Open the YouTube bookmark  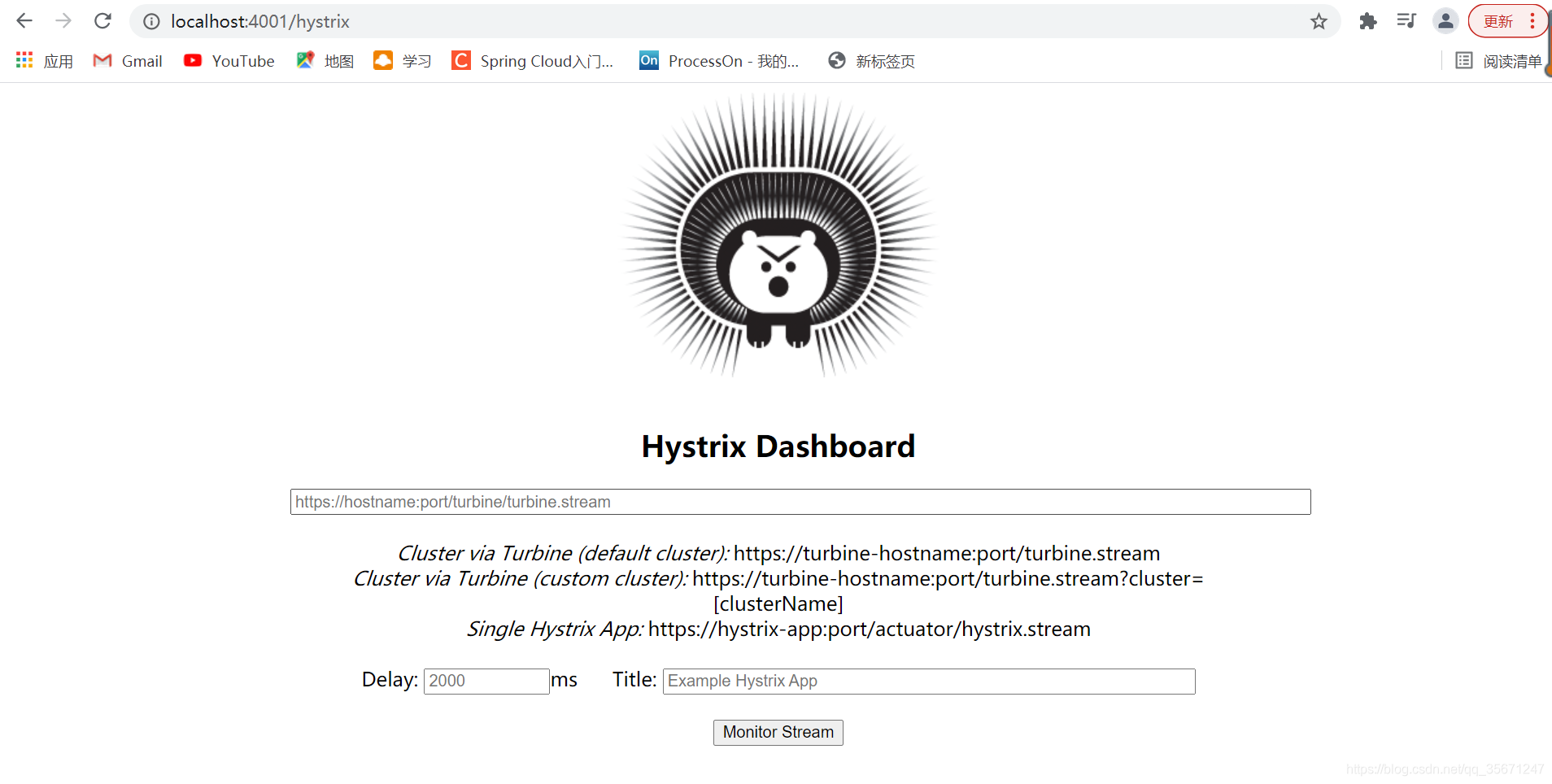tap(229, 61)
